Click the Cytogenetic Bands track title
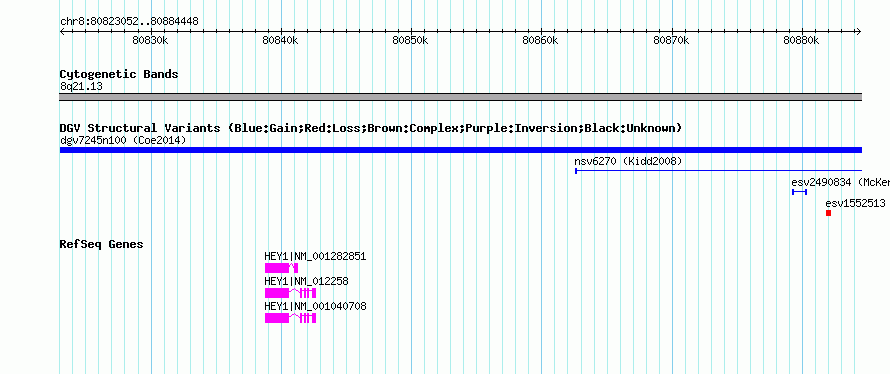Screen dimensions: 890x374 [x=119, y=74]
